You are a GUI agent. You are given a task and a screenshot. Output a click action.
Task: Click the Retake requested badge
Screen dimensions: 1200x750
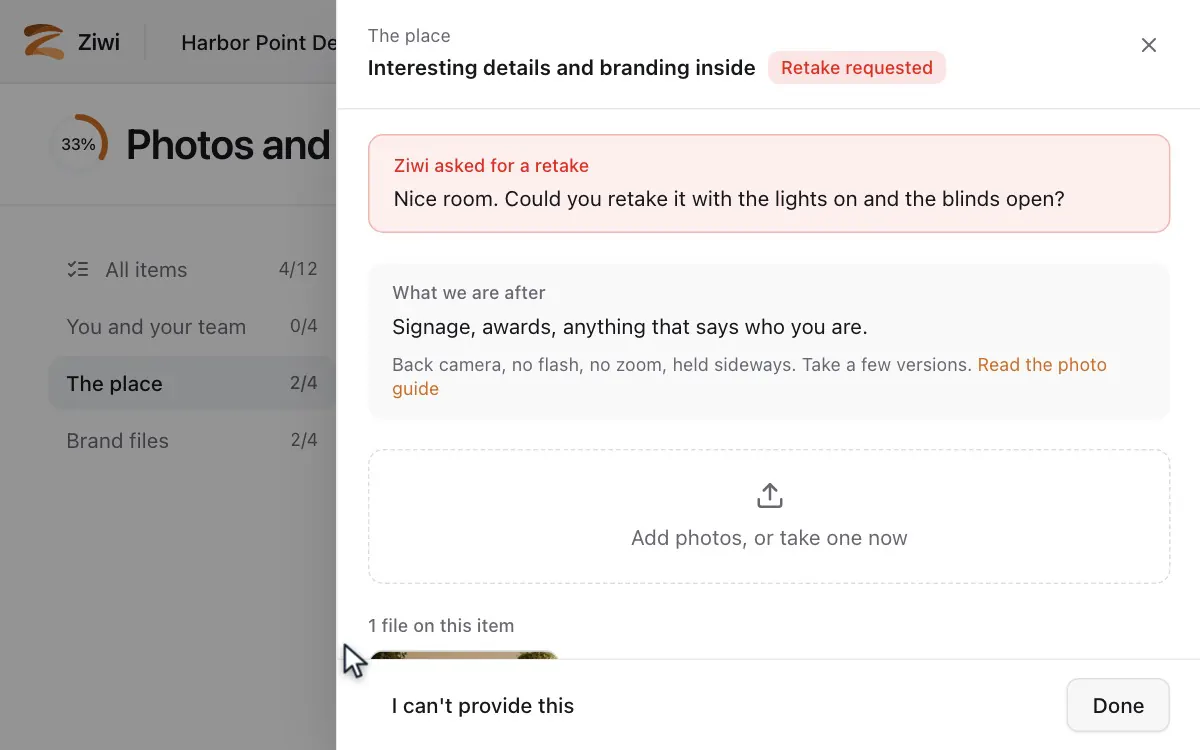coord(857,68)
